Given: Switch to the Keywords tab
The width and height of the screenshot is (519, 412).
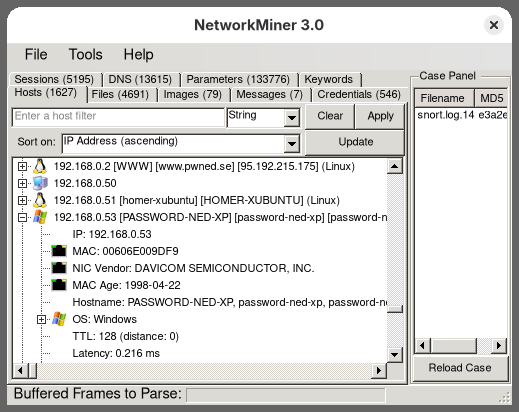Looking at the screenshot, I should click(329, 79).
